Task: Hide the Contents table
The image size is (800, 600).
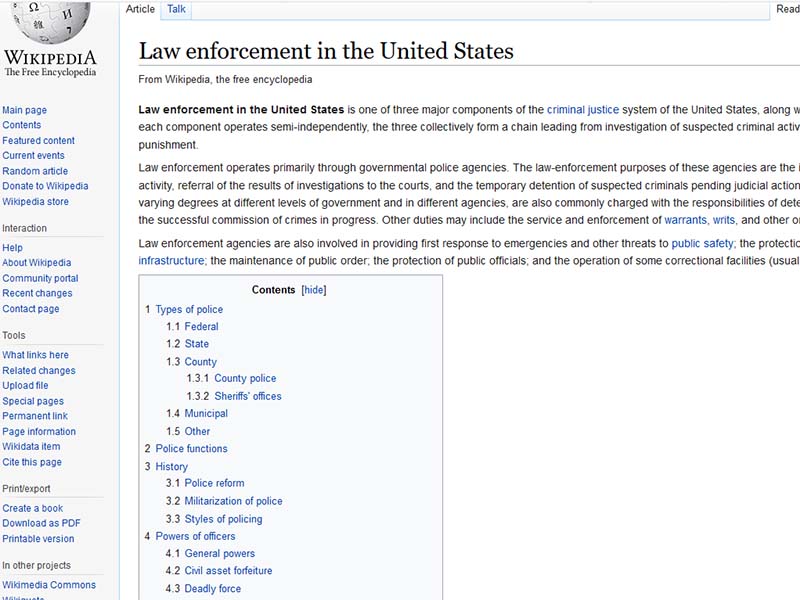Action: tap(314, 290)
